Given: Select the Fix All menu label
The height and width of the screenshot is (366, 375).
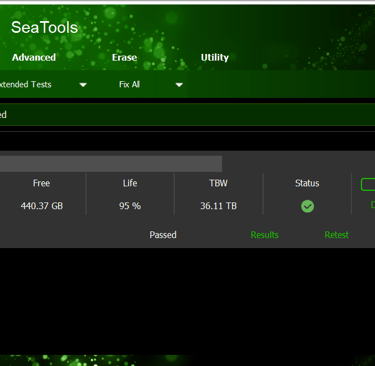Looking at the screenshot, I should [129, 84].
